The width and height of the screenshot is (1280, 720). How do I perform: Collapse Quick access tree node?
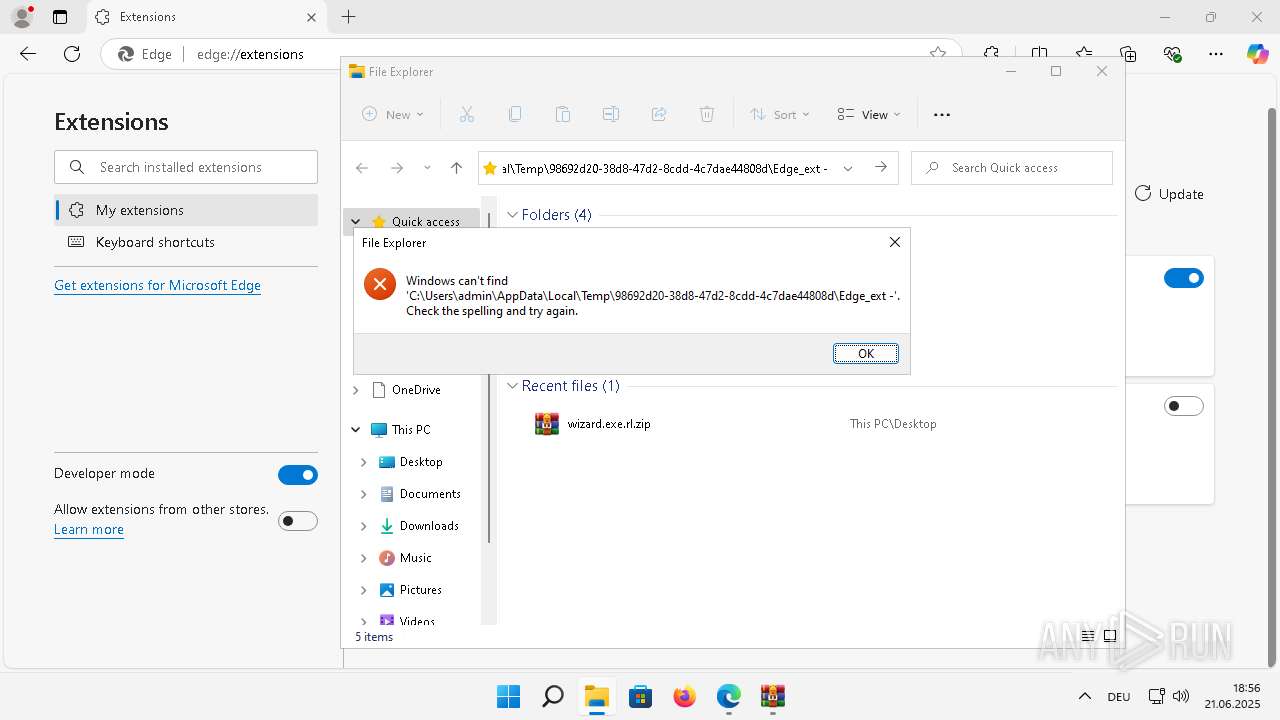click(x=355, y=221)
